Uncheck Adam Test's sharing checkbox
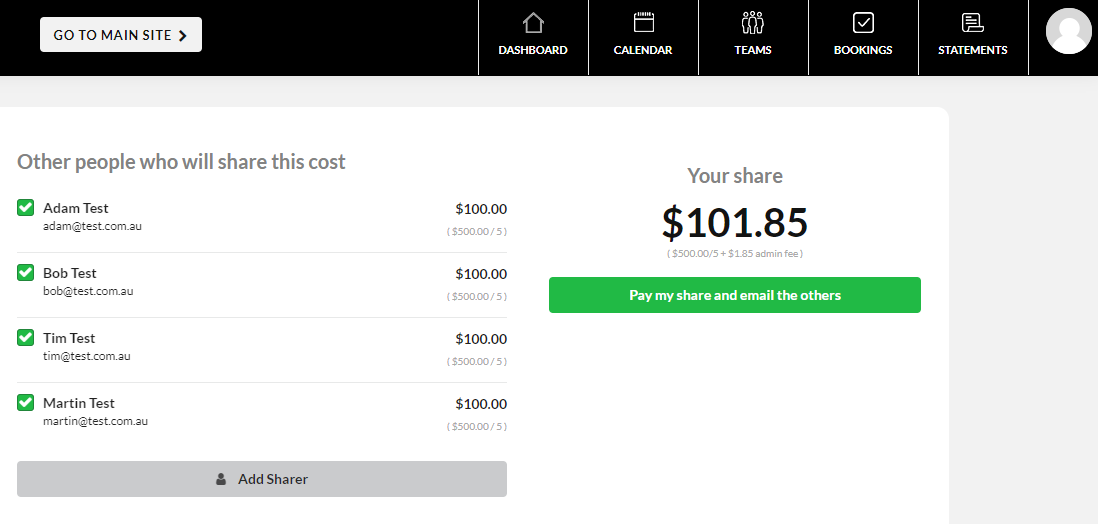Viewport: 1098px width, 524px height. (x=26, y=208)
